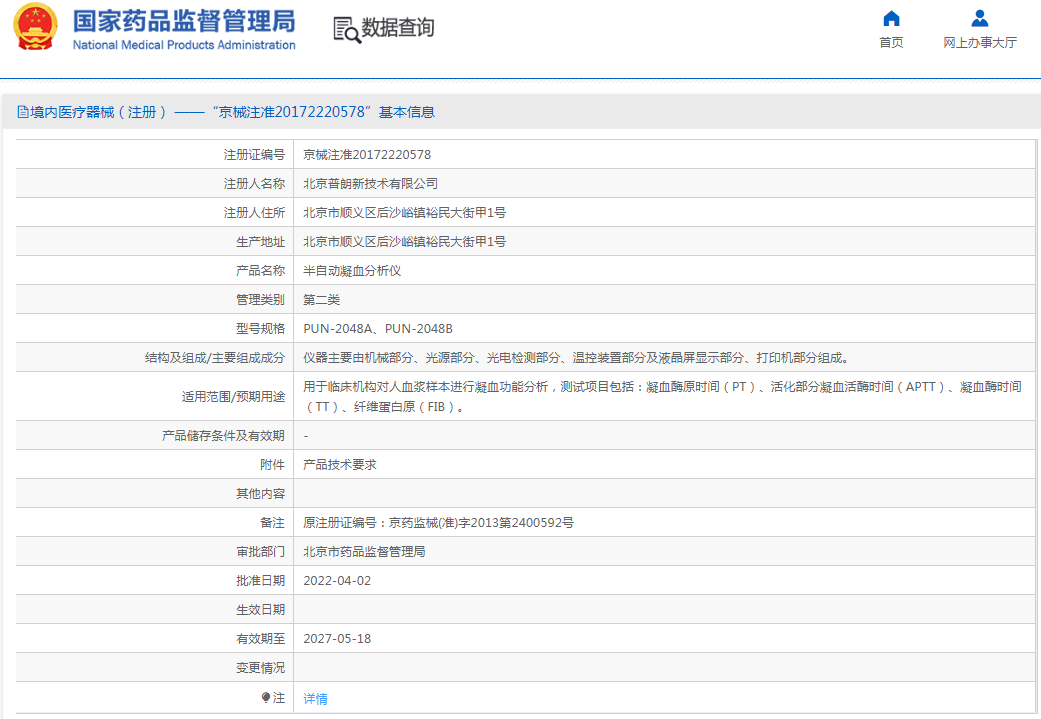This screenshot has height=719, width=1041.
Task: Click model spec PUN-2048A、PUN-2048B
Action: (378, 329)
